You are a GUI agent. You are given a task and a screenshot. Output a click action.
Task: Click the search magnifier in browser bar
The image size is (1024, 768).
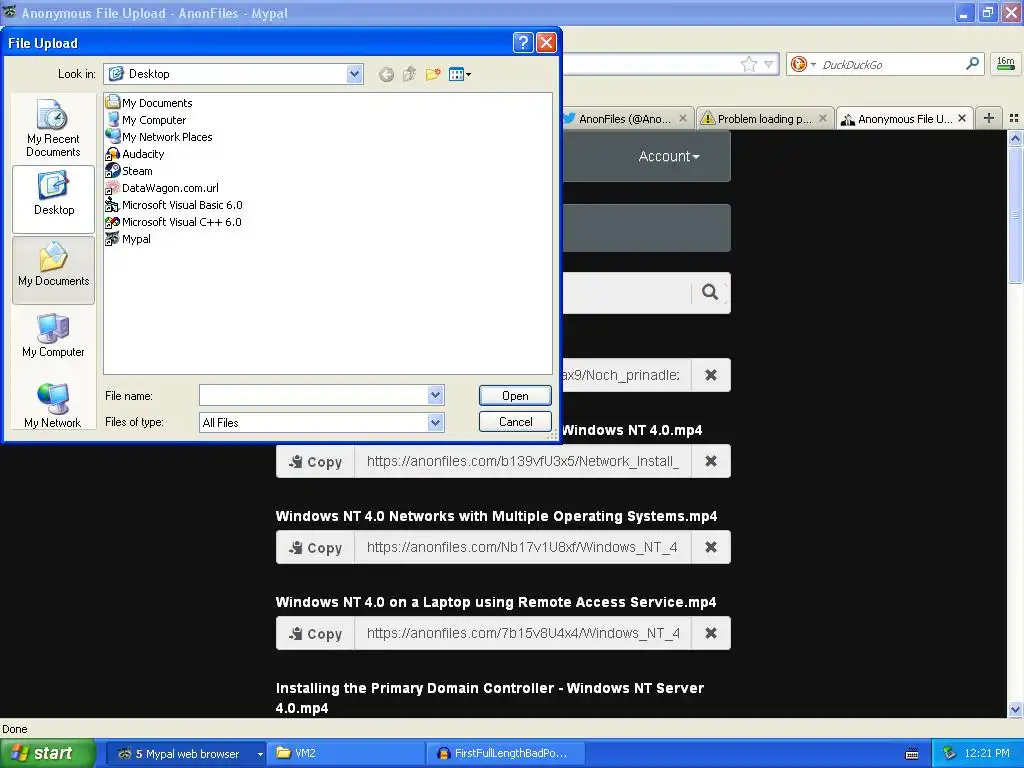[x=972, y=63]
